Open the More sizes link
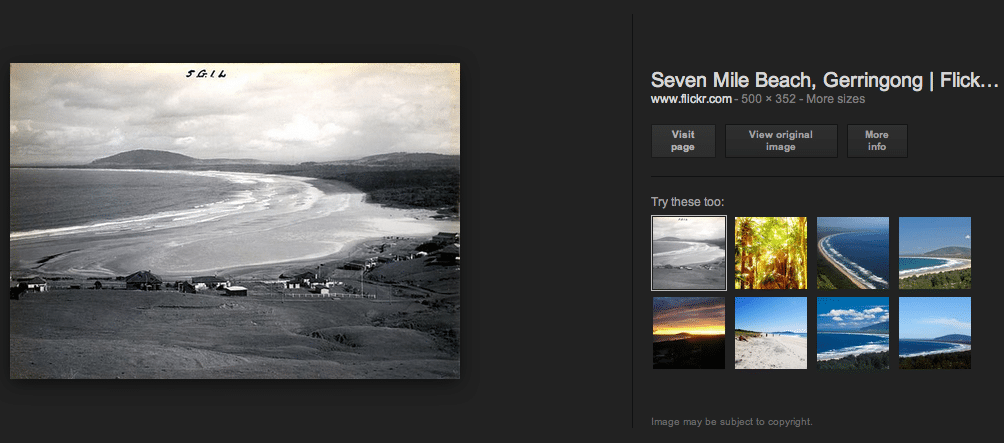Viewport: 1004px width, 443px height. coord(836,99)
